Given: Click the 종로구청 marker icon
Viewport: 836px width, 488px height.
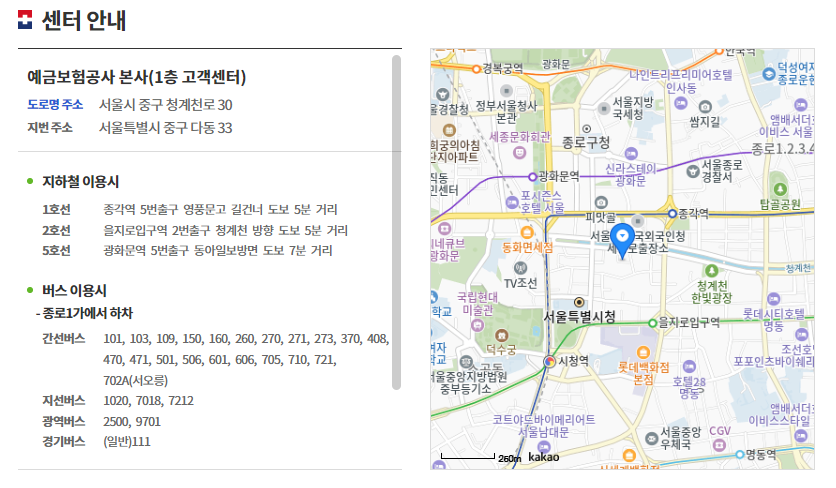Looking at the screenshot, I should coord(586,129).
